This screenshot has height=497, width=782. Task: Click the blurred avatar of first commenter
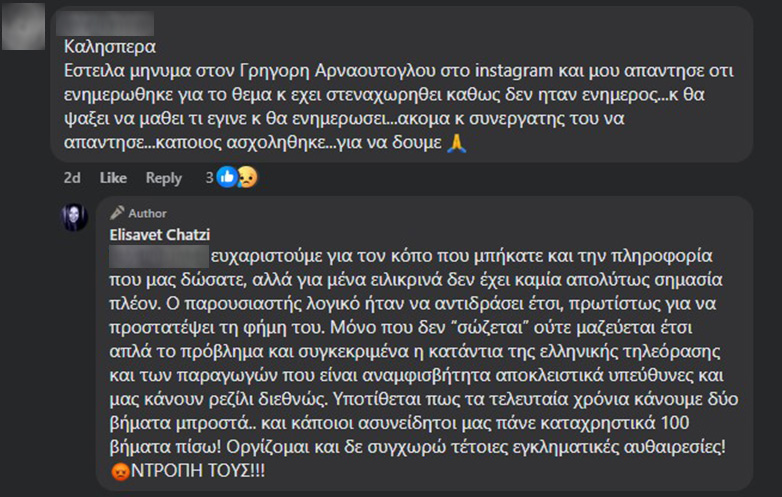point(24,26)
